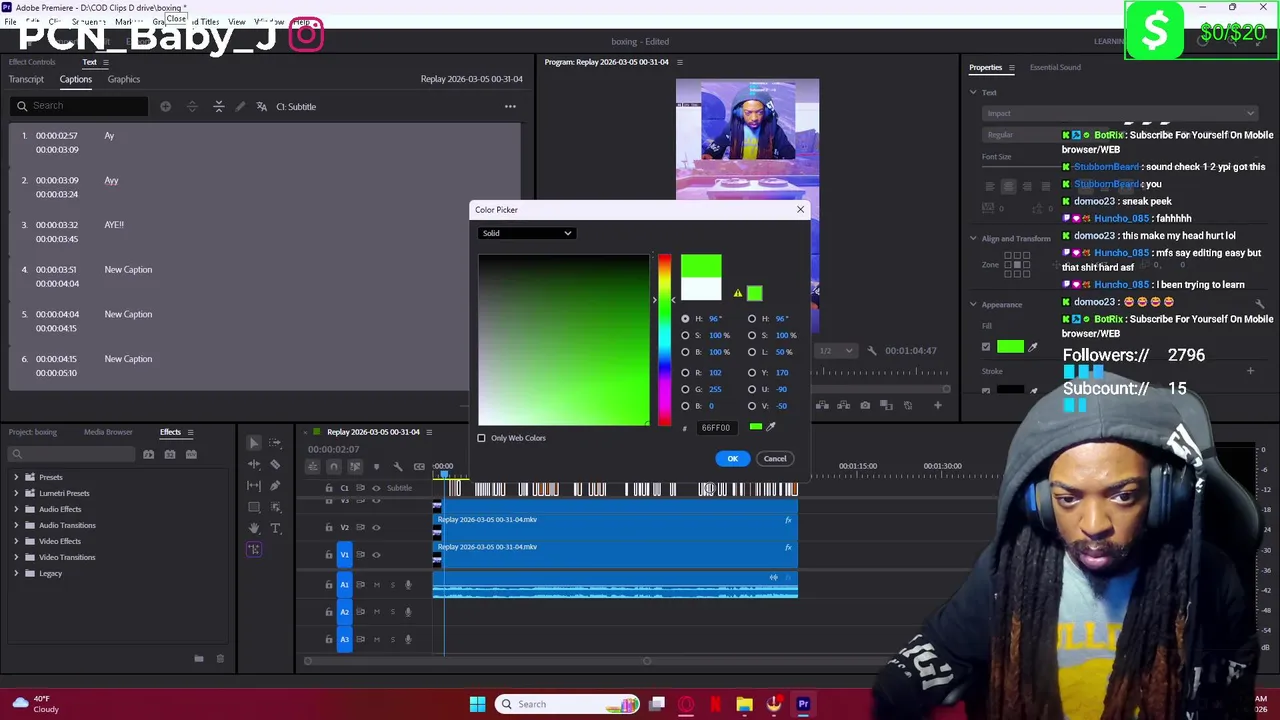
Task: Select the Ripple Edit tool
Action: pyautogui.click(x=254, y=464)
